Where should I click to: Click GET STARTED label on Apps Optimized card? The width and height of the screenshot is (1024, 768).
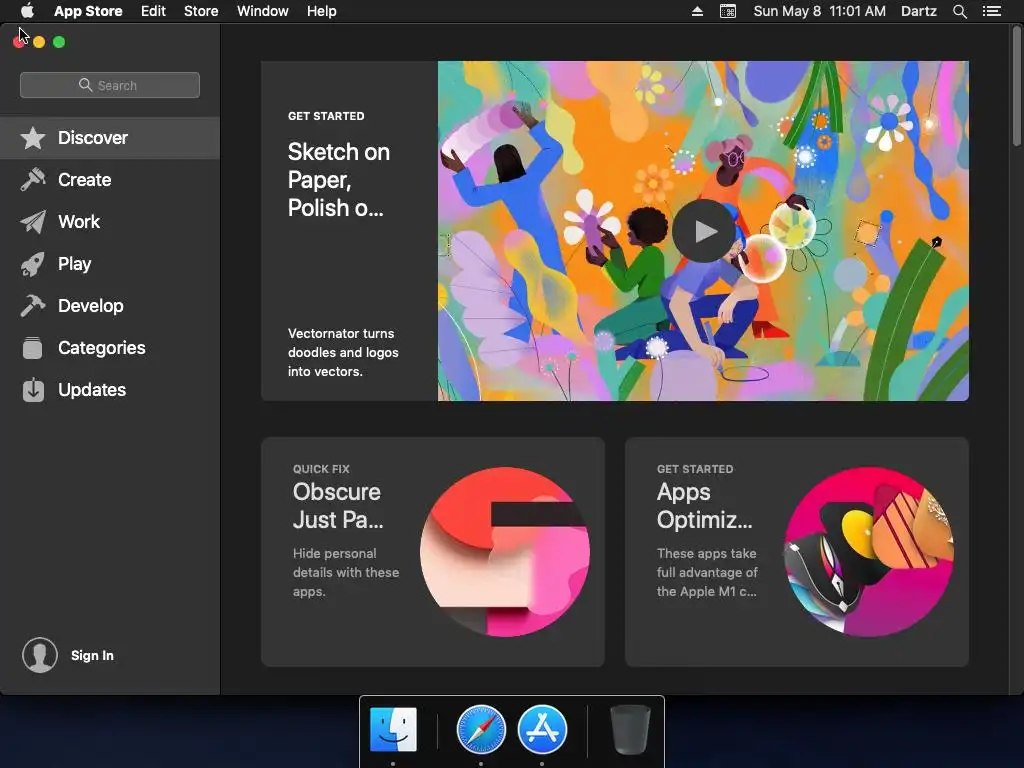[695, 469]
